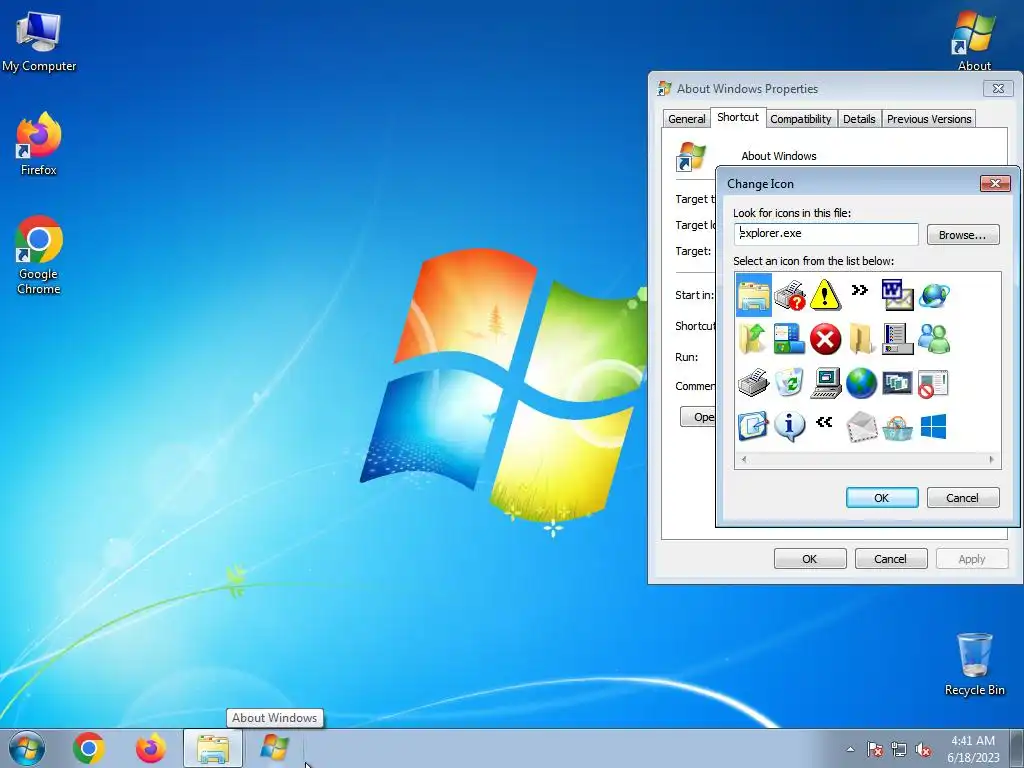
Task: Select the globe with orbit ring icon
Action: point(934,296)
